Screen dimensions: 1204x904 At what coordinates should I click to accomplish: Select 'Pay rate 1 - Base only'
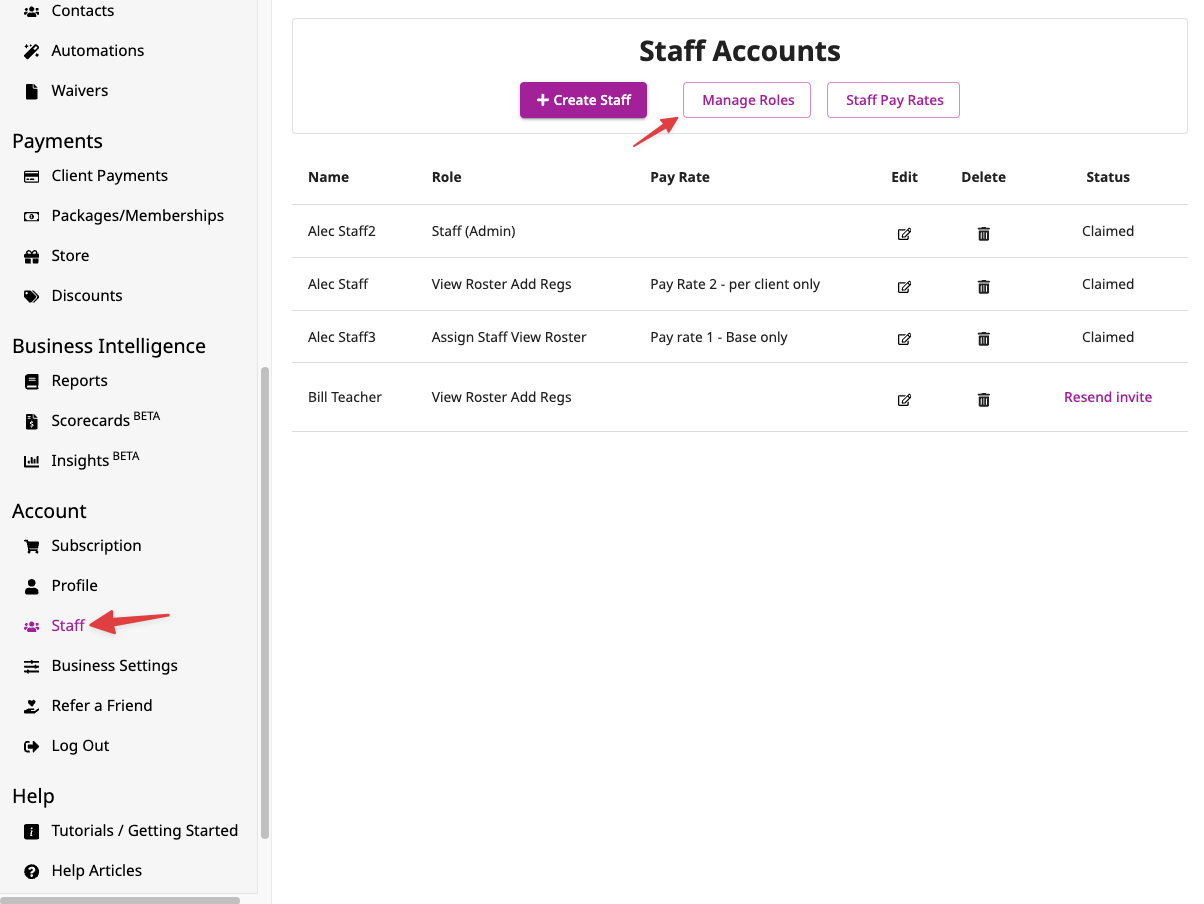[719, 337]
